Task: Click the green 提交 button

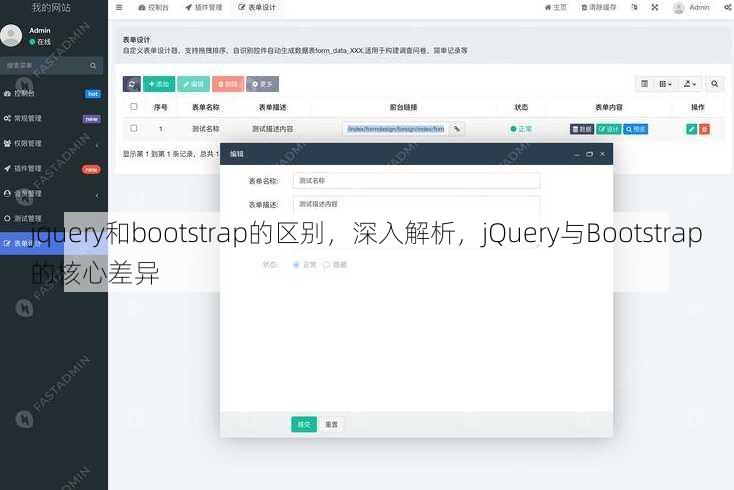Action: click(304, 424)
